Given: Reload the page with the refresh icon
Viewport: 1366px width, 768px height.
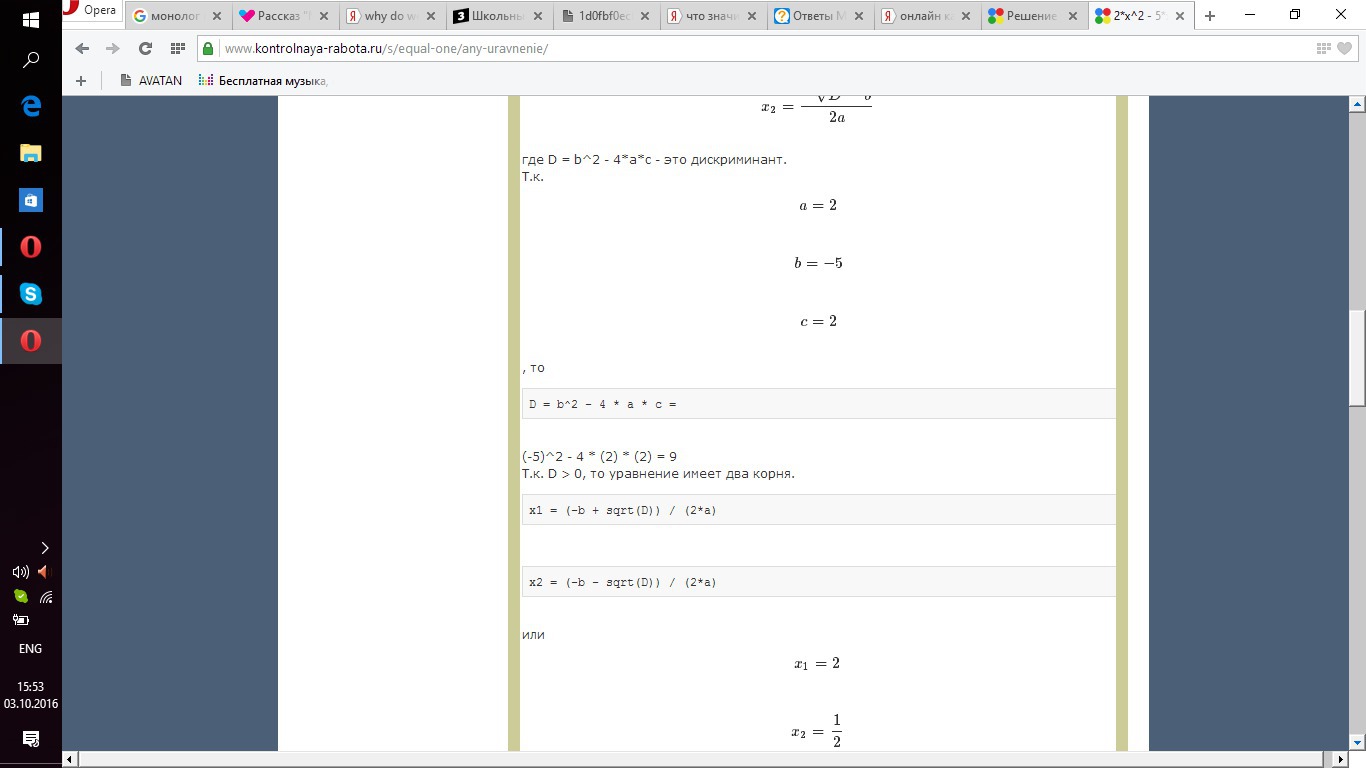Looking at the screenshot, I should pos(145,49).
